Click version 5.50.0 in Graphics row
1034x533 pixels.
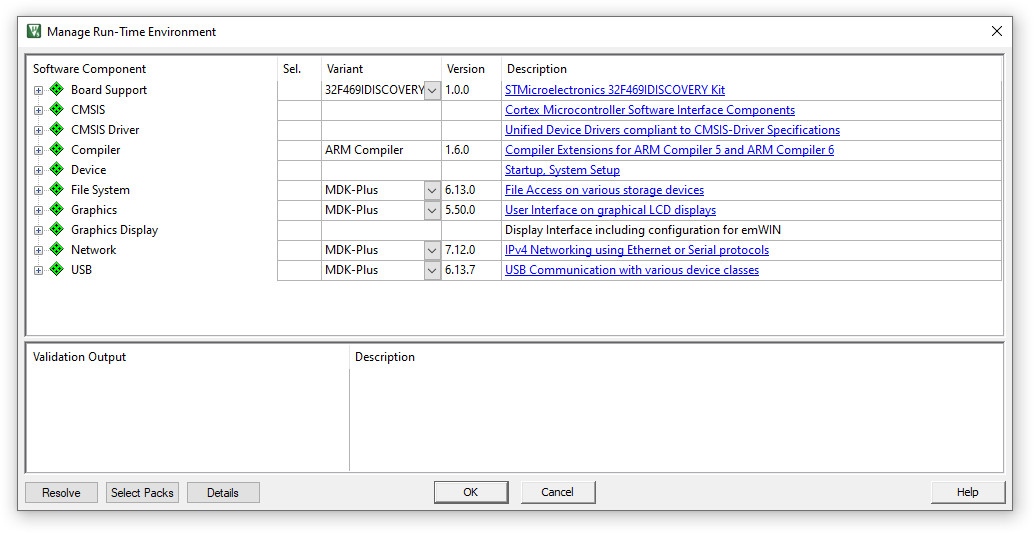tap(460, 210)
